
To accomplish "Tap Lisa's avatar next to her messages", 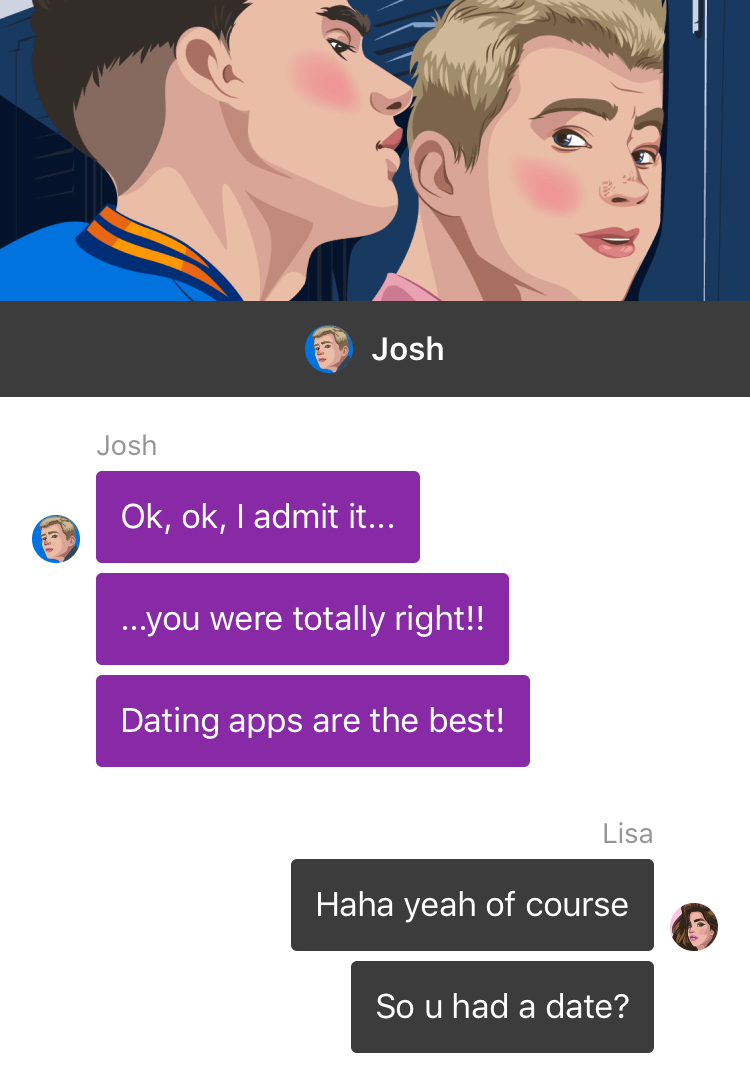I will tap(694, 927).
